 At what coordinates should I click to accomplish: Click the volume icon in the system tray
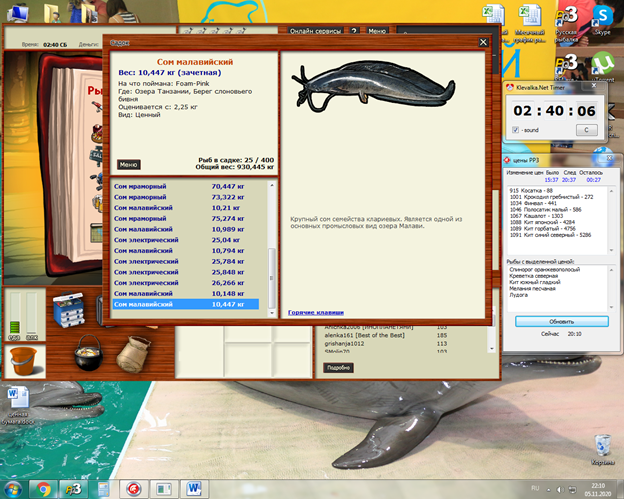point(560,489)
